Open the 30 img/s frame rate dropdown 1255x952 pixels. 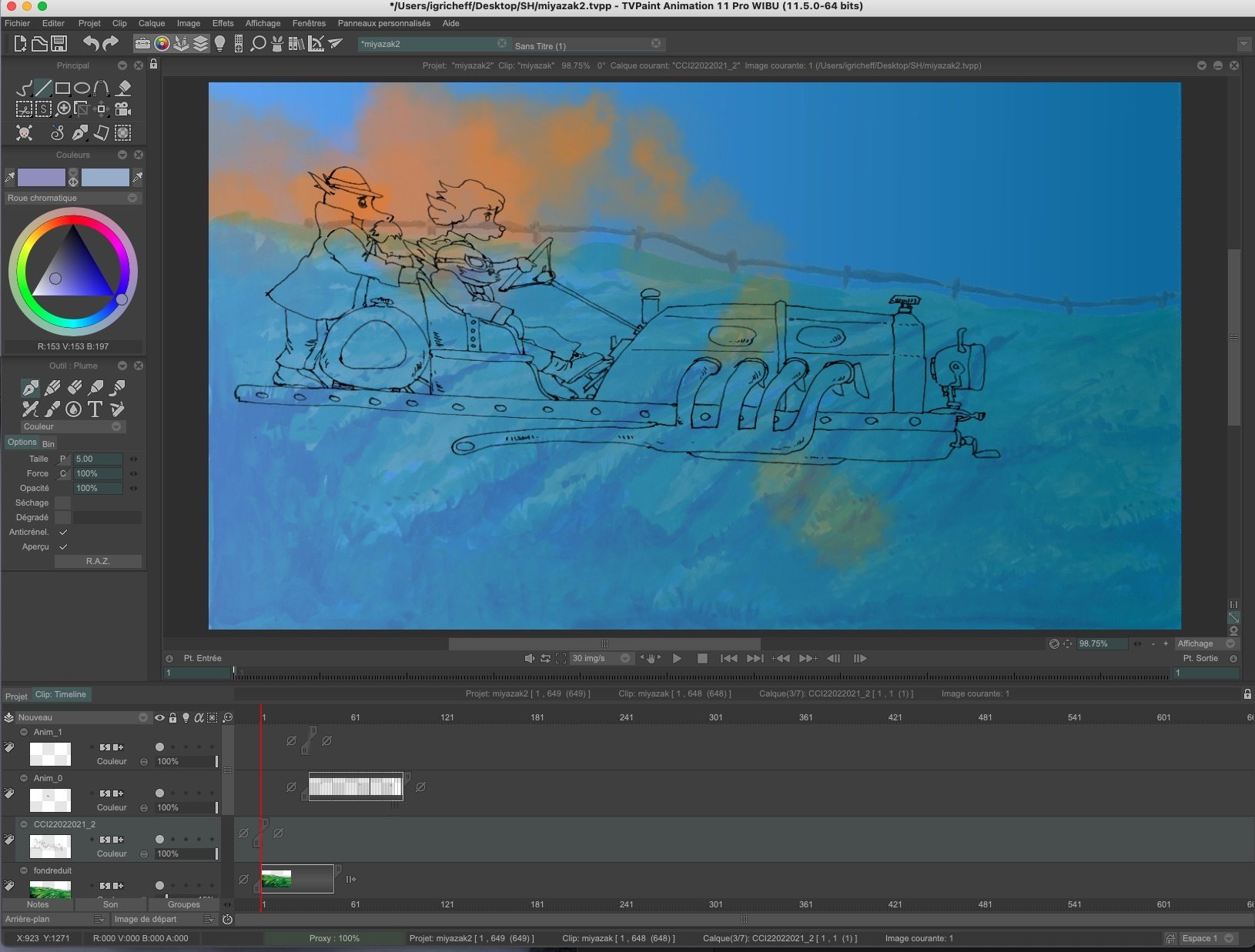tap(601, 659)
